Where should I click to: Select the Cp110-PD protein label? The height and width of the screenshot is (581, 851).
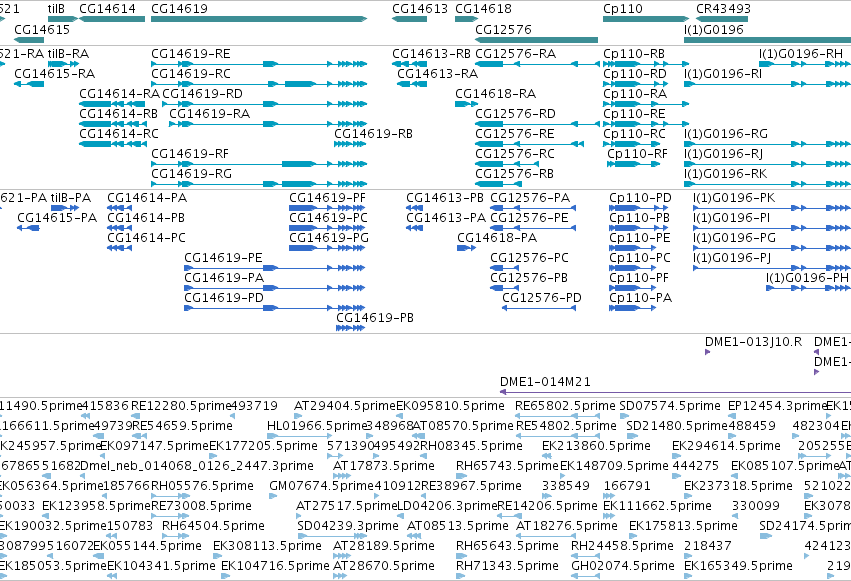click(x=640, y=198)
